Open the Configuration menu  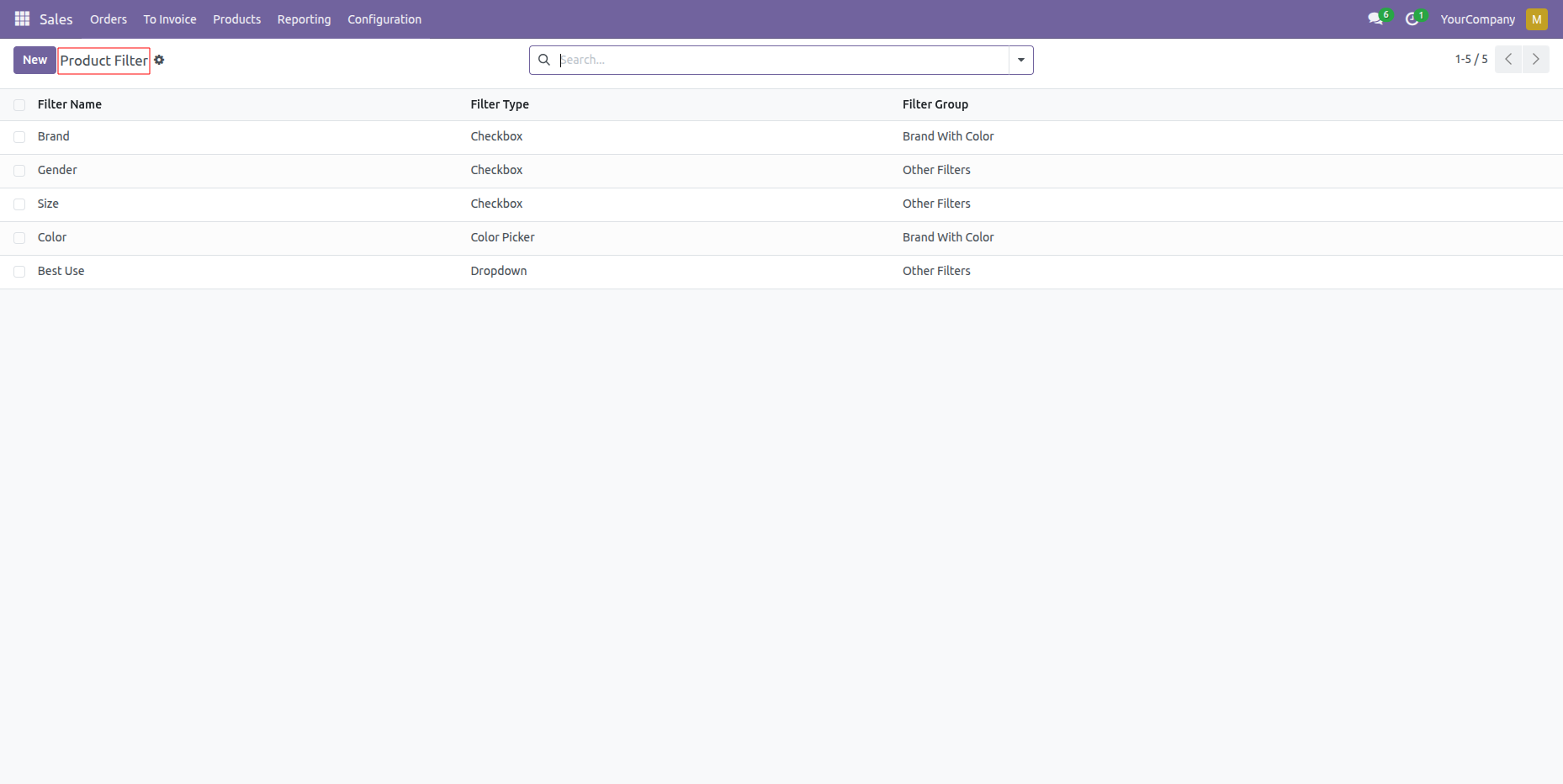click(384, 19)
